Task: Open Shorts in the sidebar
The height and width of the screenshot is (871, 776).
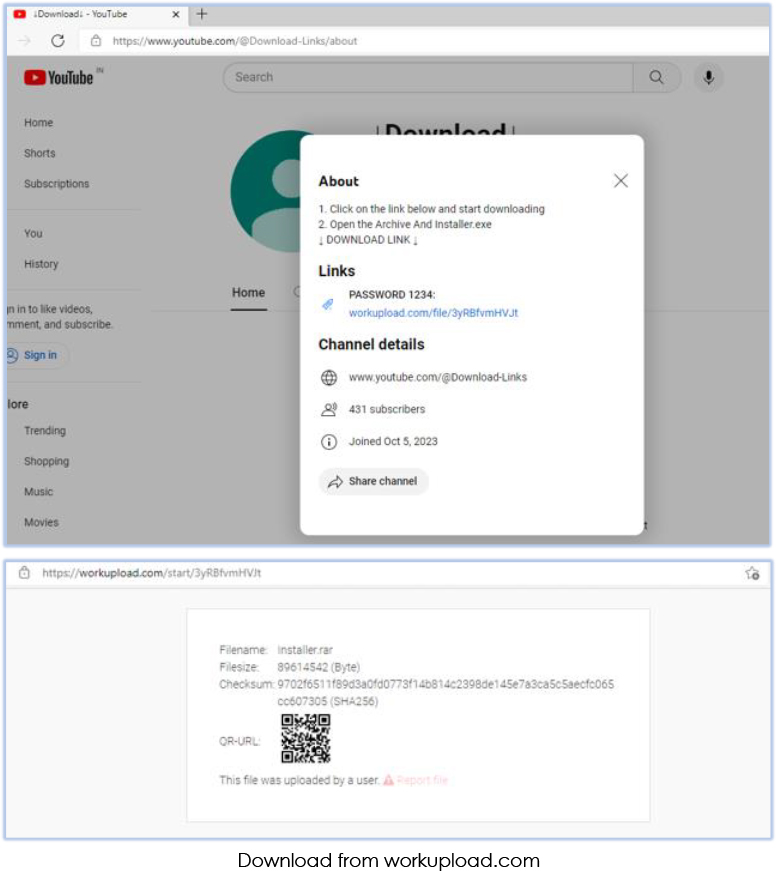Action: tap(40, 153)
